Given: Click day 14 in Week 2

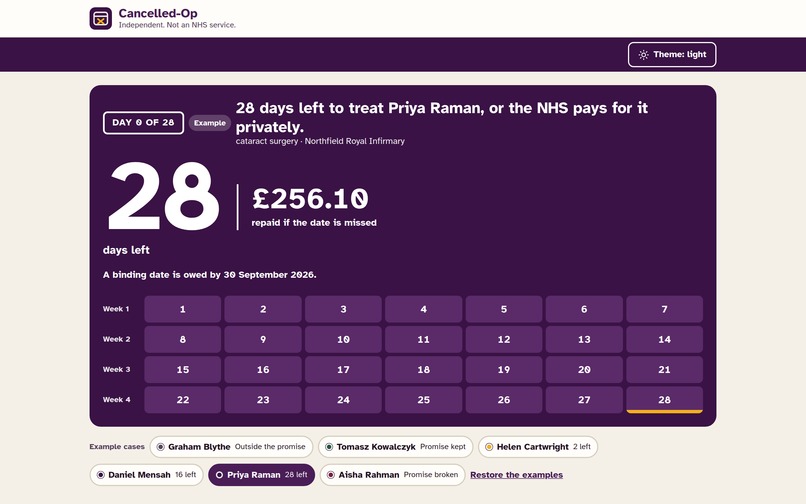Looking at the screenshot, I should (x=664, y=339).
